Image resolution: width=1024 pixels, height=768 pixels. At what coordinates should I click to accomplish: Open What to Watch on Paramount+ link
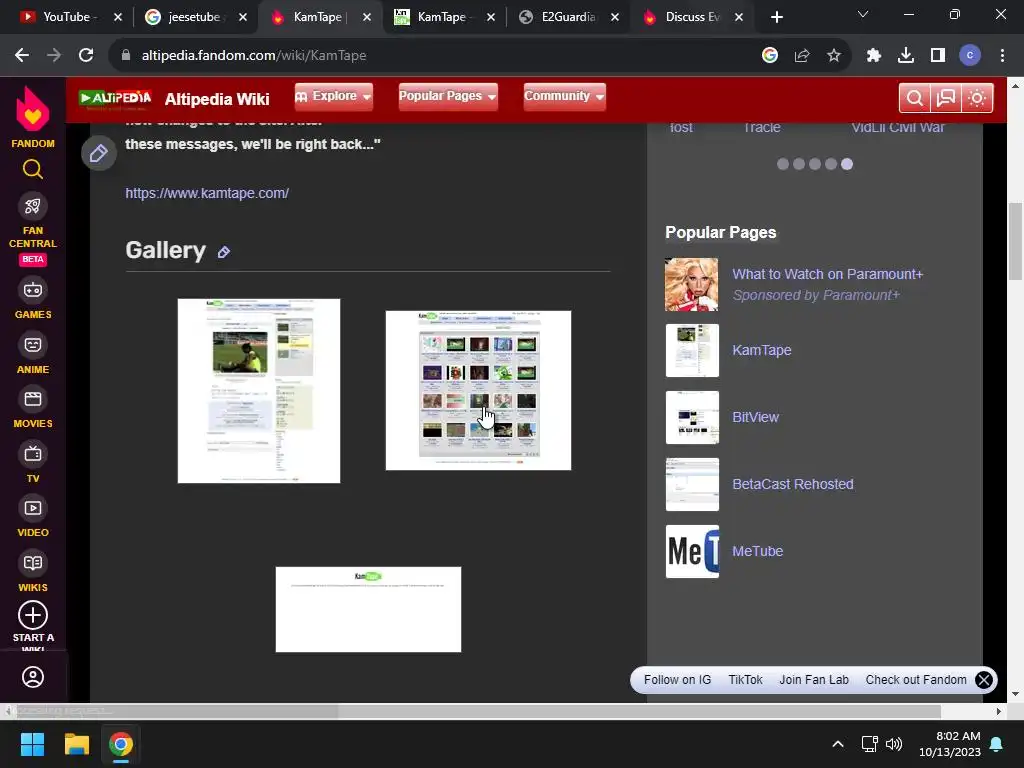(827, 274)
